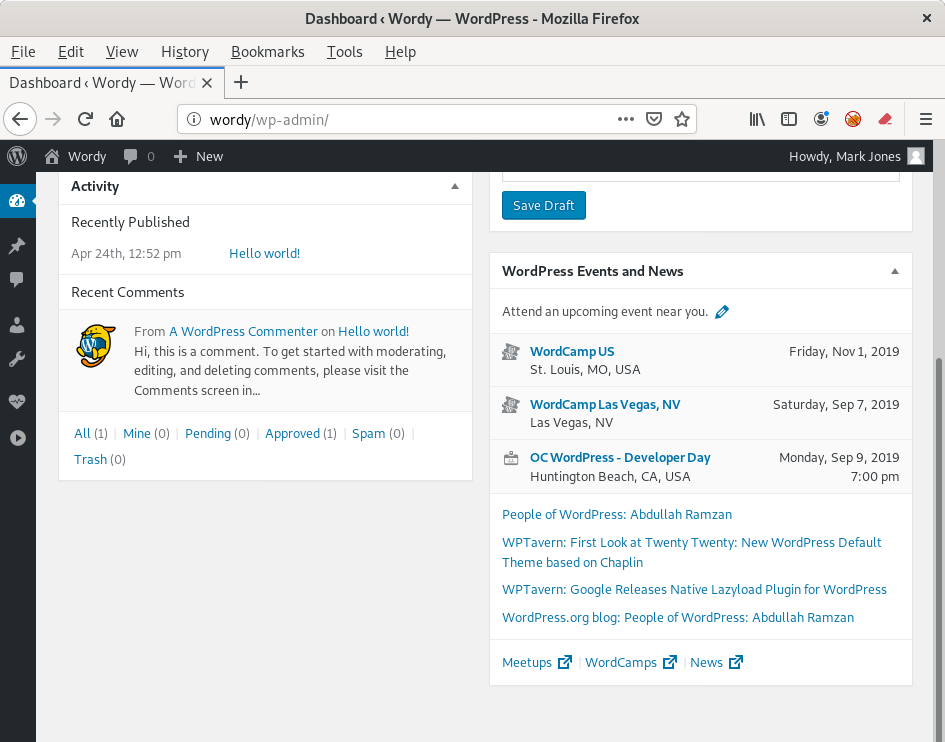Open the History menu
Viewport: 945px width, 742px height.
click(x=184, y=52)
